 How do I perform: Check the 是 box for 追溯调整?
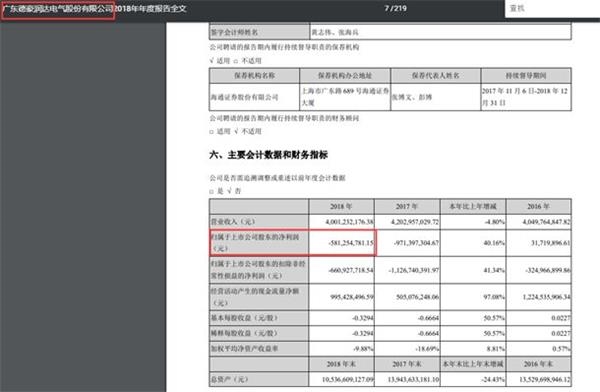(212, 191)
